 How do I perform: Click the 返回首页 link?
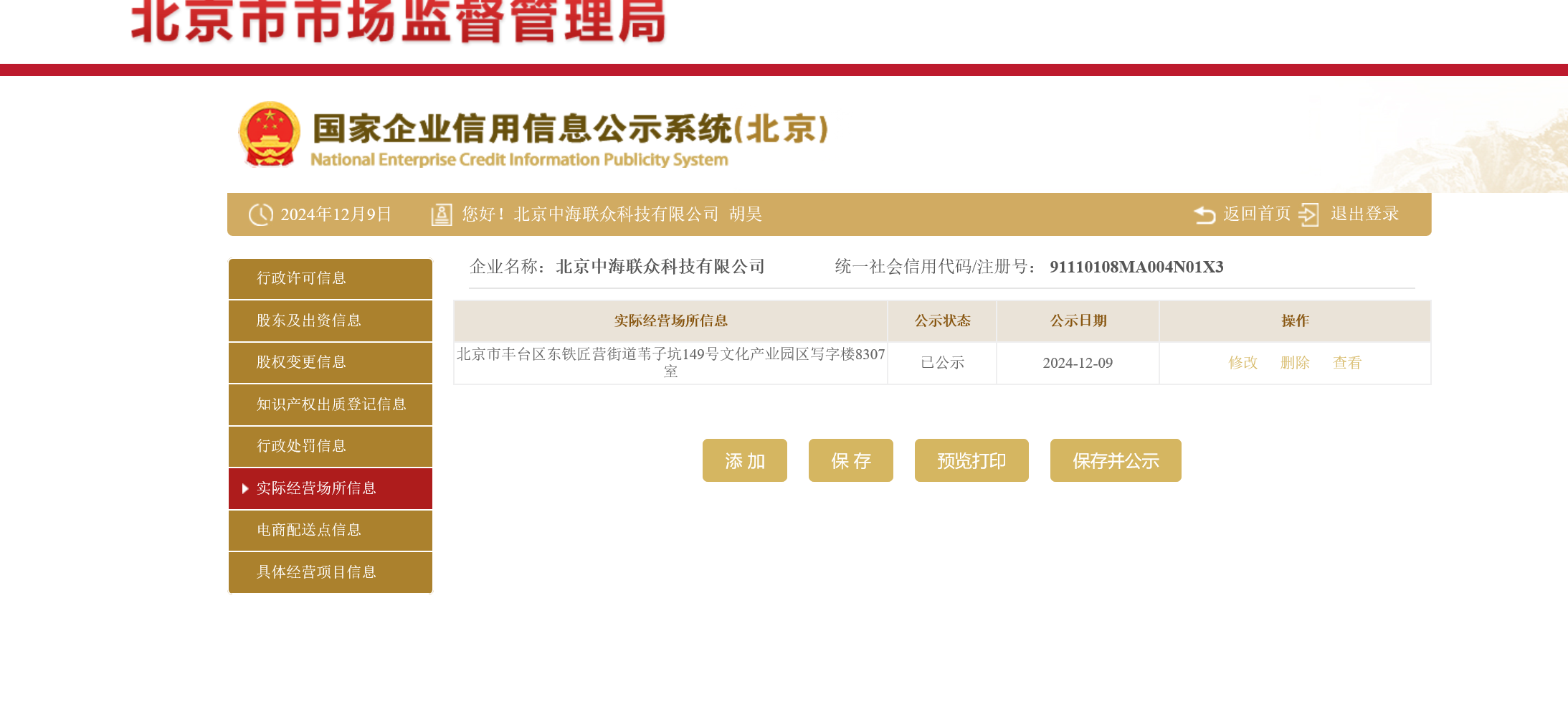coord(1257,214)
